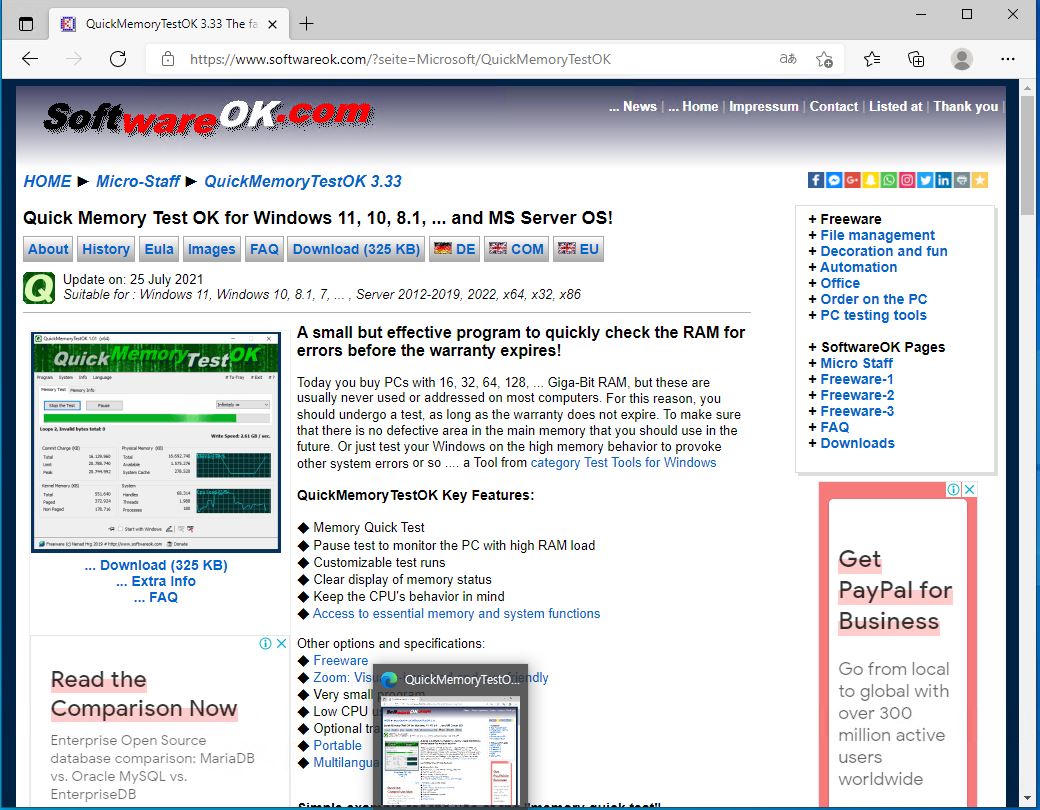Close the QuickMemoryTestOK tab
1040x810 pixels.
point(272,25)
